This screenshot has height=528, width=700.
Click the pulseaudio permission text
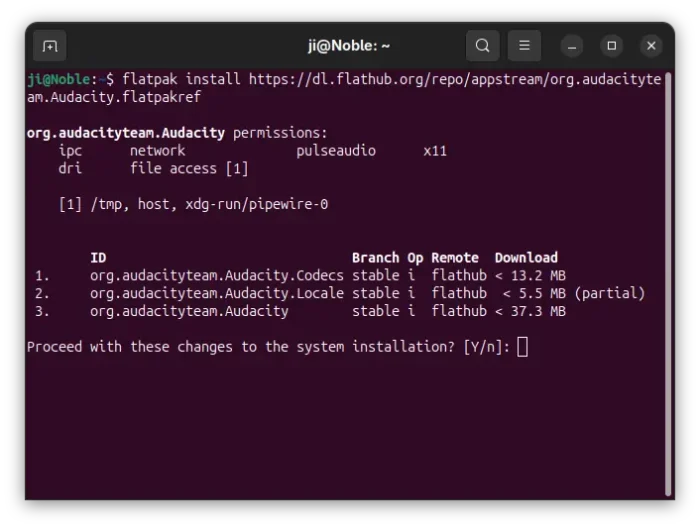coord(336,150)
